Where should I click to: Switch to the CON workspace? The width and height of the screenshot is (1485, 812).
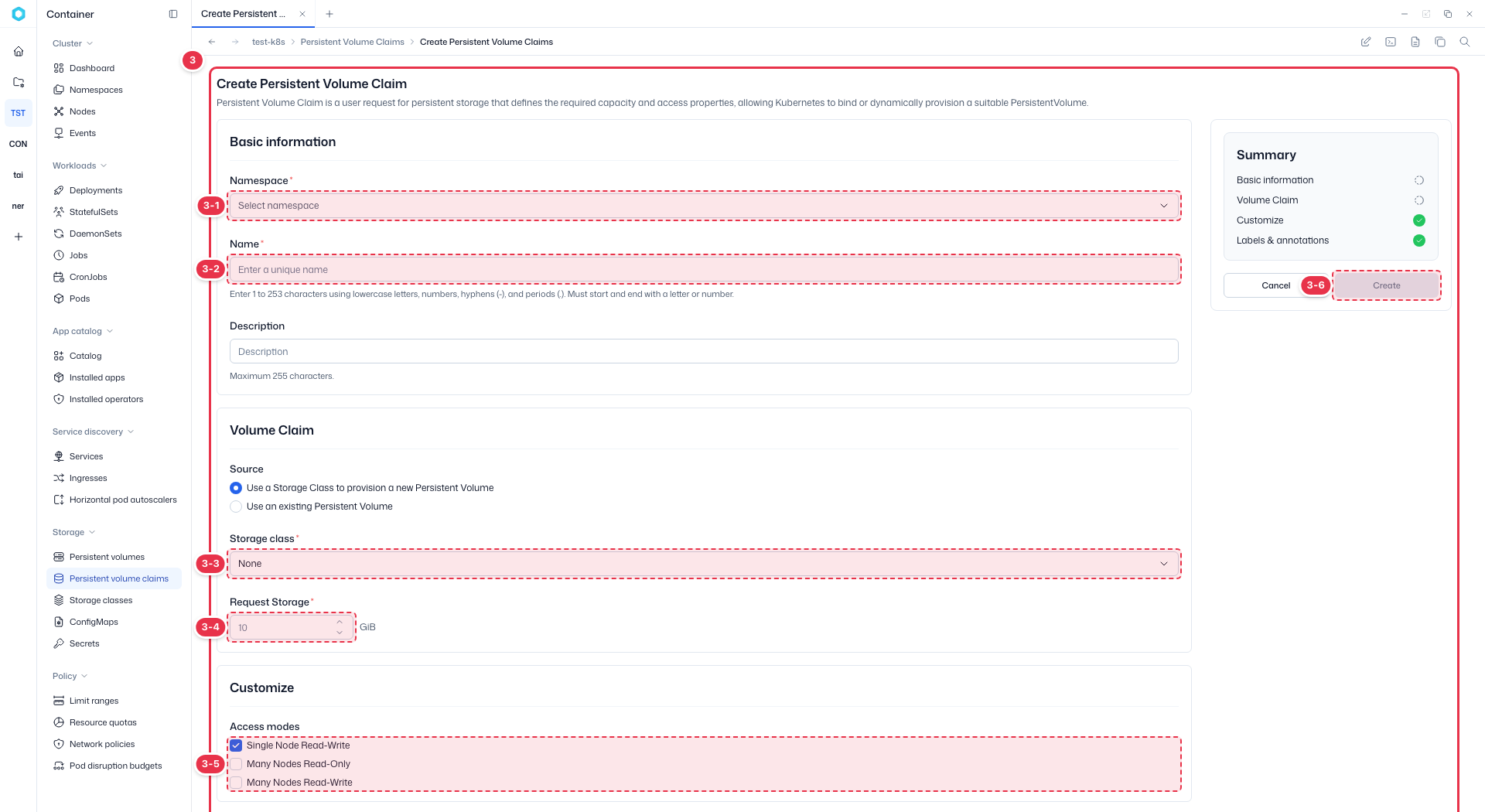[x=19, y=144]
